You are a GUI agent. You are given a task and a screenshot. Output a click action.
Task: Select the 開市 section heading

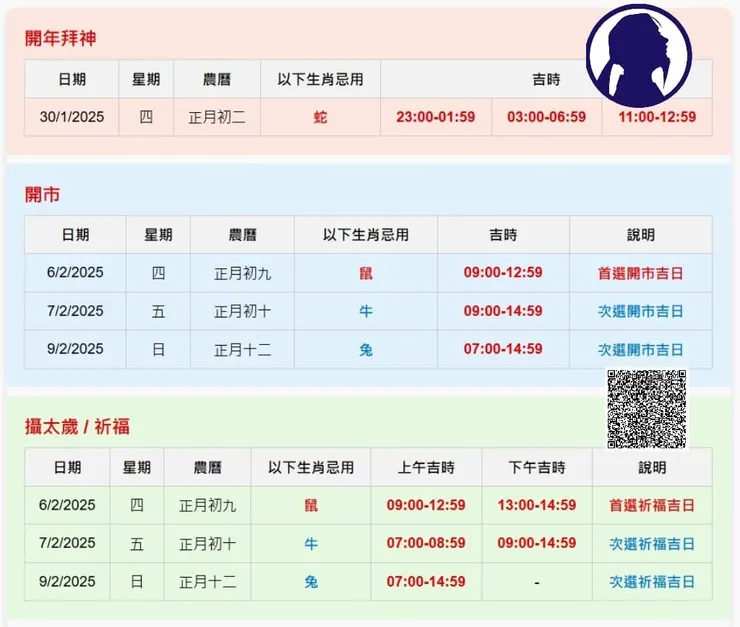click(x=42, y=194)
